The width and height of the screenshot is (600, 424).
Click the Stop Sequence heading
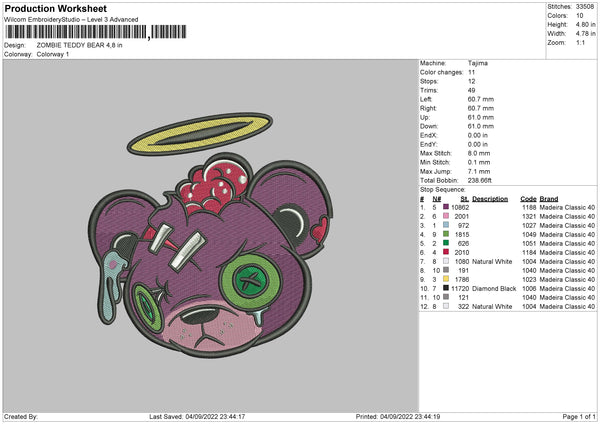[x=442, y=188]
